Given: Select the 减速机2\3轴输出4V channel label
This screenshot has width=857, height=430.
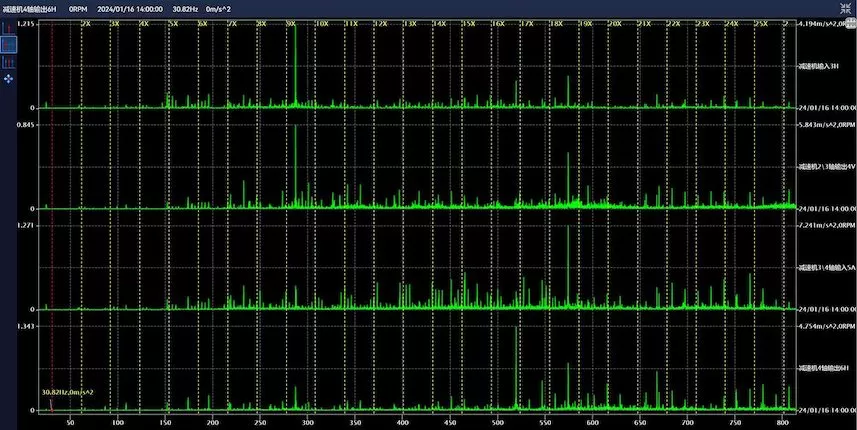Looking at the screenshot, I should point(826,166).
